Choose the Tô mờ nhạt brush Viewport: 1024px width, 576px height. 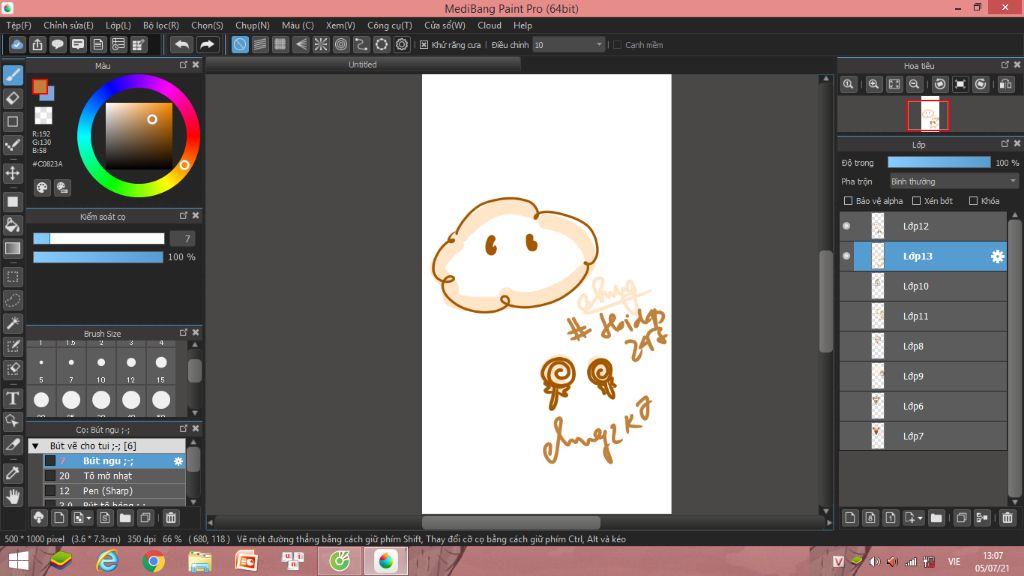(114, 476)
